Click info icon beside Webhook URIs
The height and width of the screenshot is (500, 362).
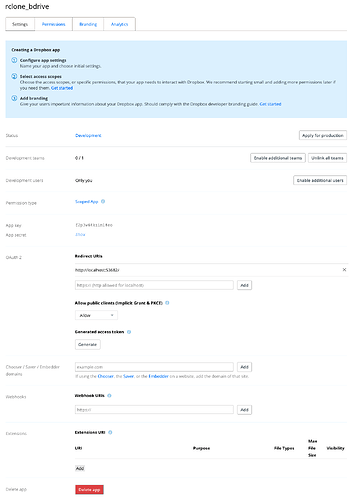click(x=109, y=395)
